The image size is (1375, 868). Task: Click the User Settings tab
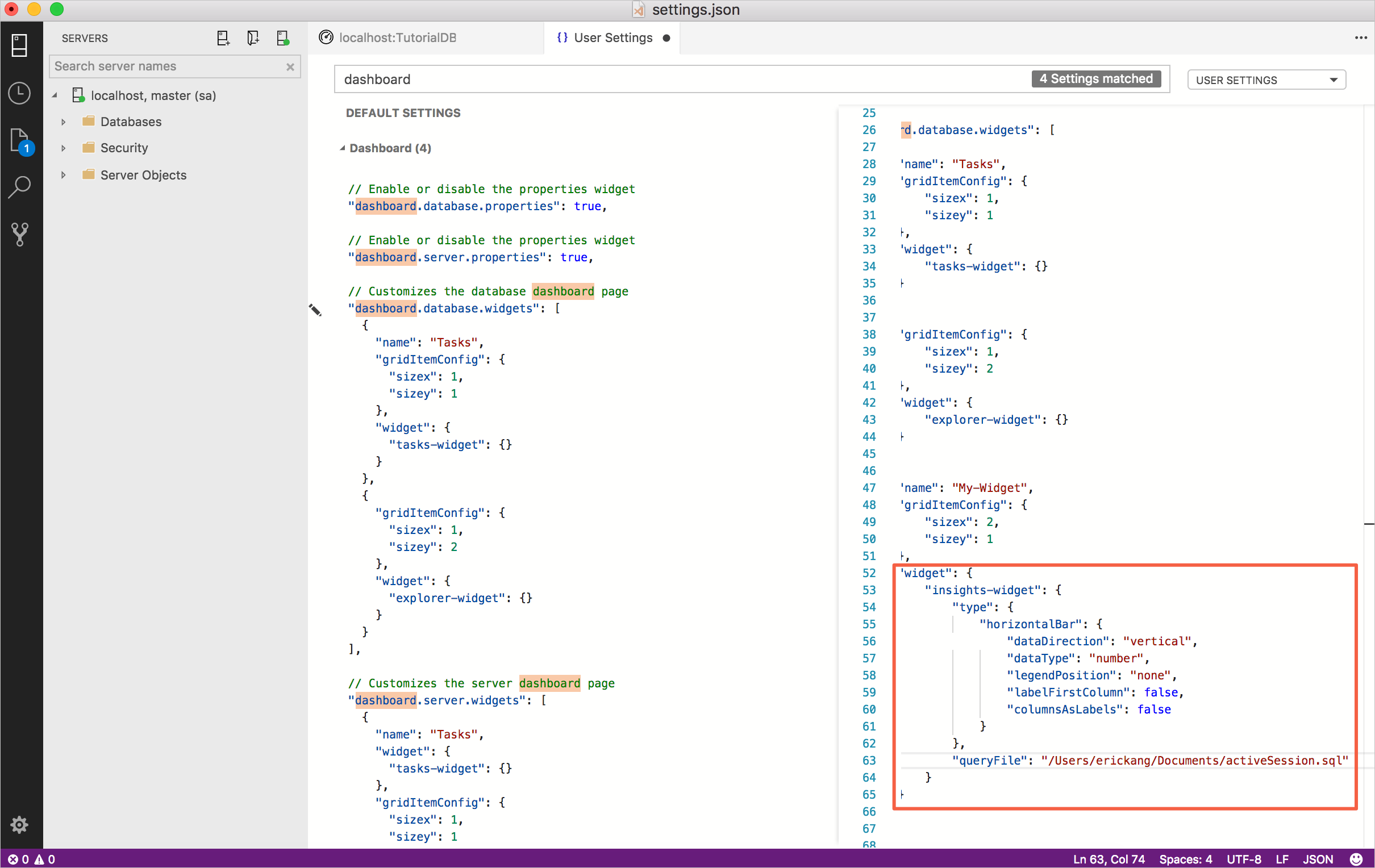(609, 37)
